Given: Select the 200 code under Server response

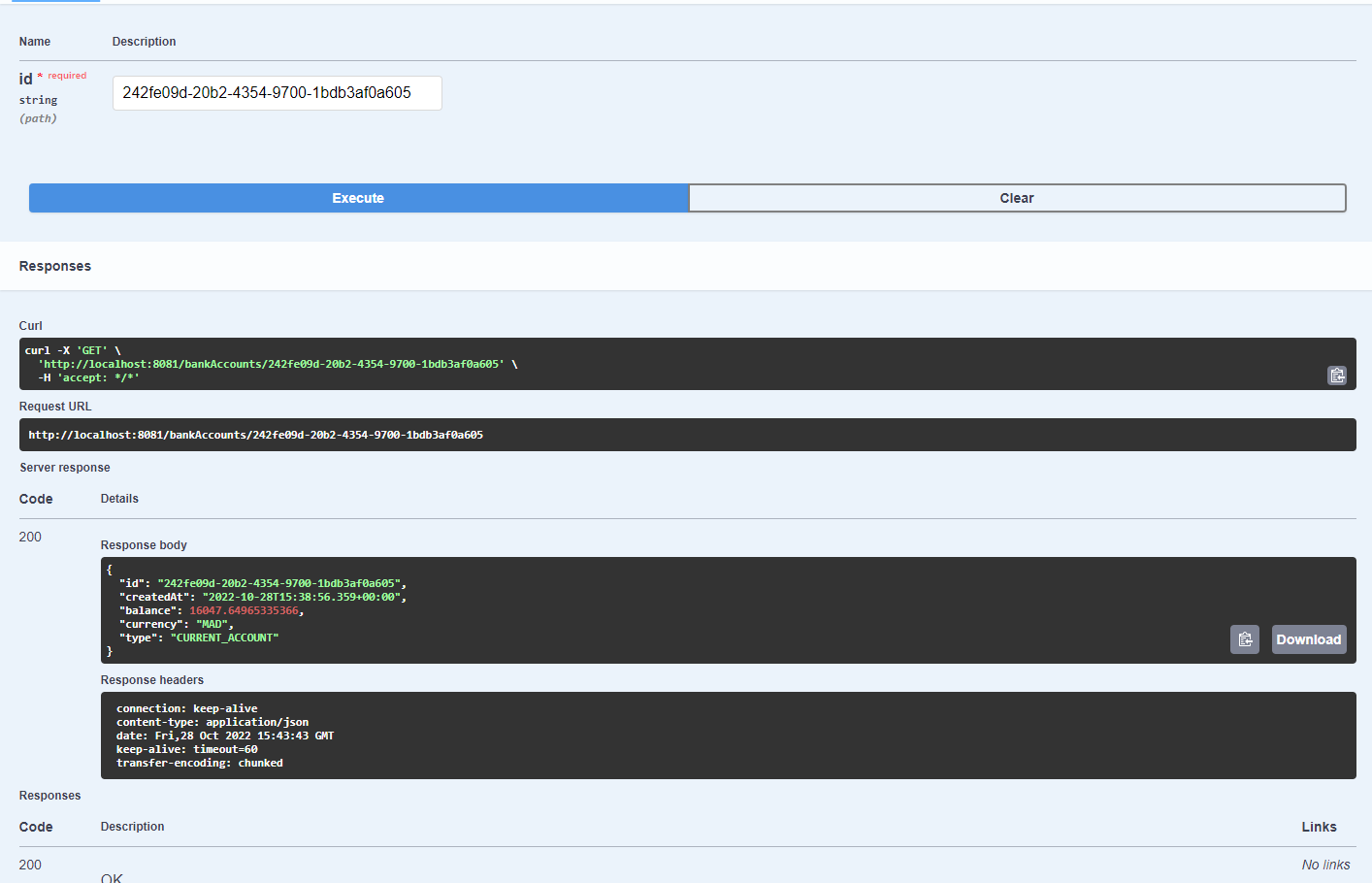Looking at the screenshot, I should click(30, 537).
